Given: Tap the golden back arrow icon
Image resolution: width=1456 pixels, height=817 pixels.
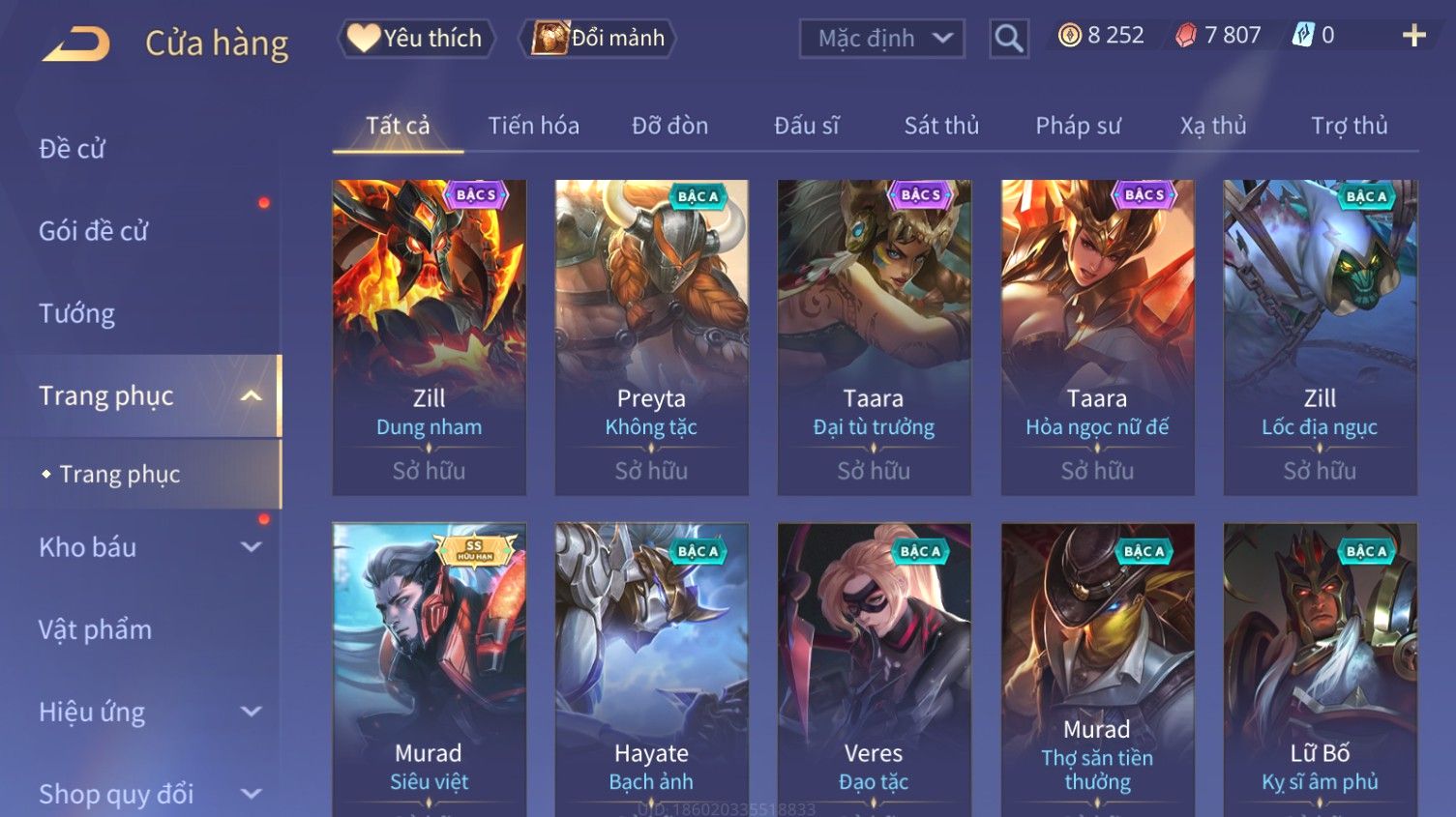Looking at the screenshot, I should [x=76, y=44].
